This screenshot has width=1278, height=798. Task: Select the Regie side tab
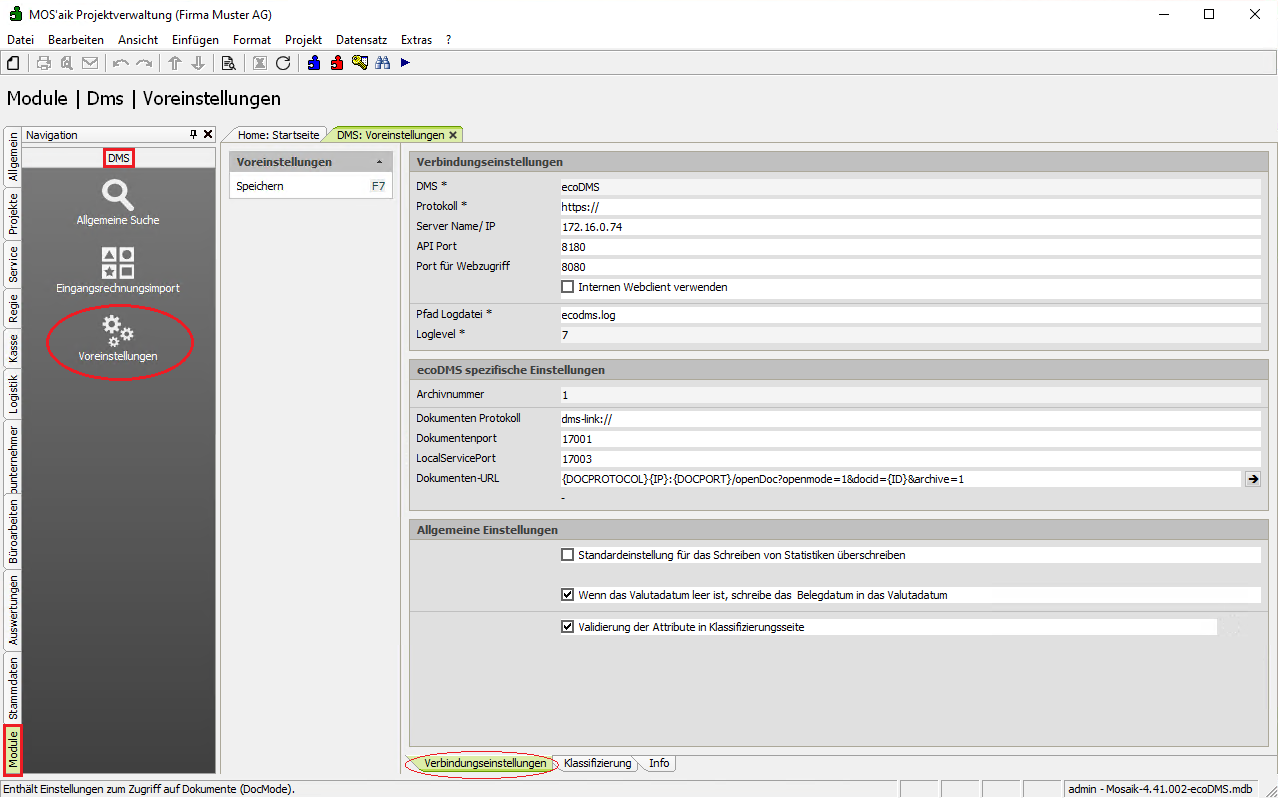tap(13, 308)
